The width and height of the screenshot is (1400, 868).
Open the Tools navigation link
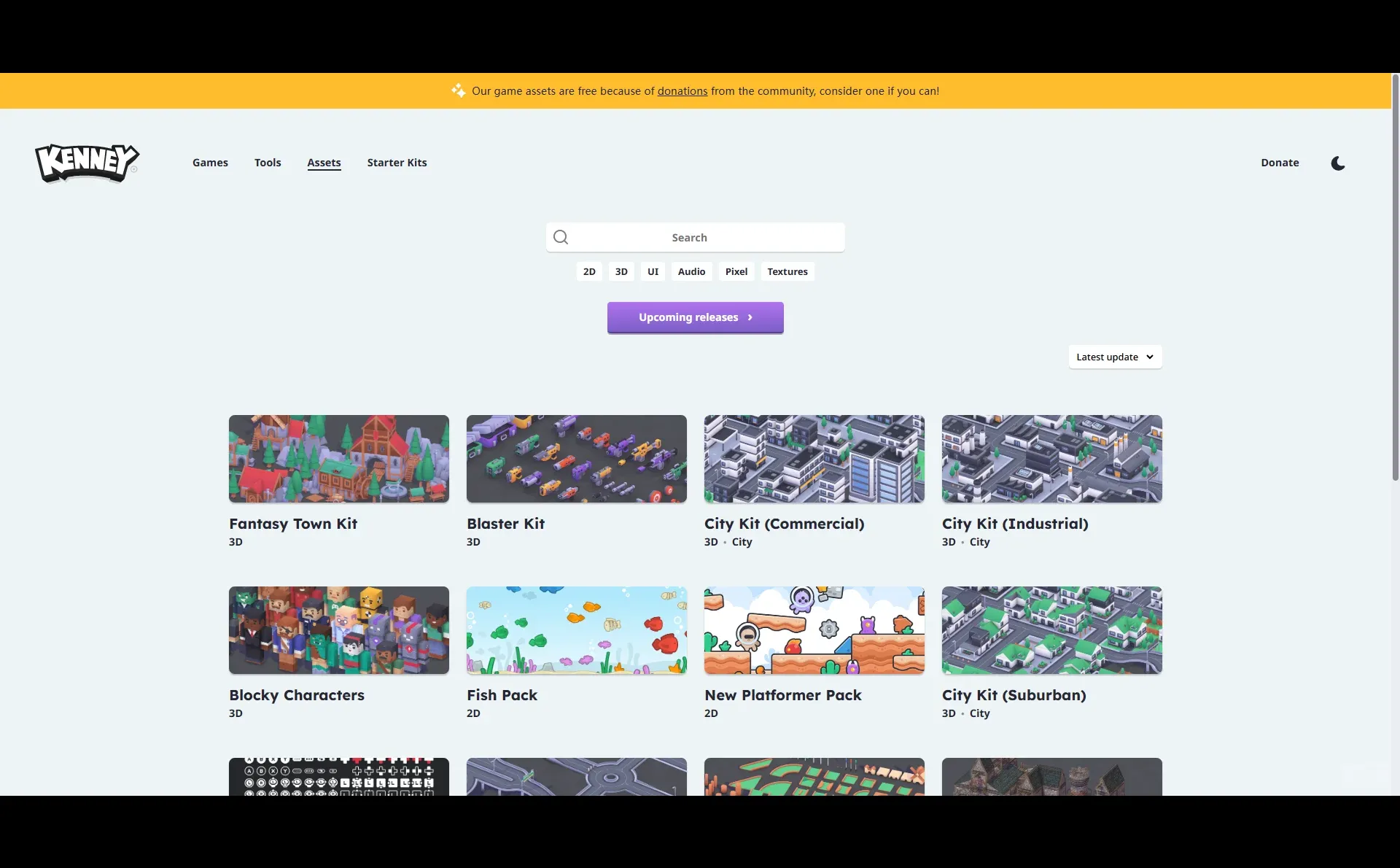click(268, 163)
